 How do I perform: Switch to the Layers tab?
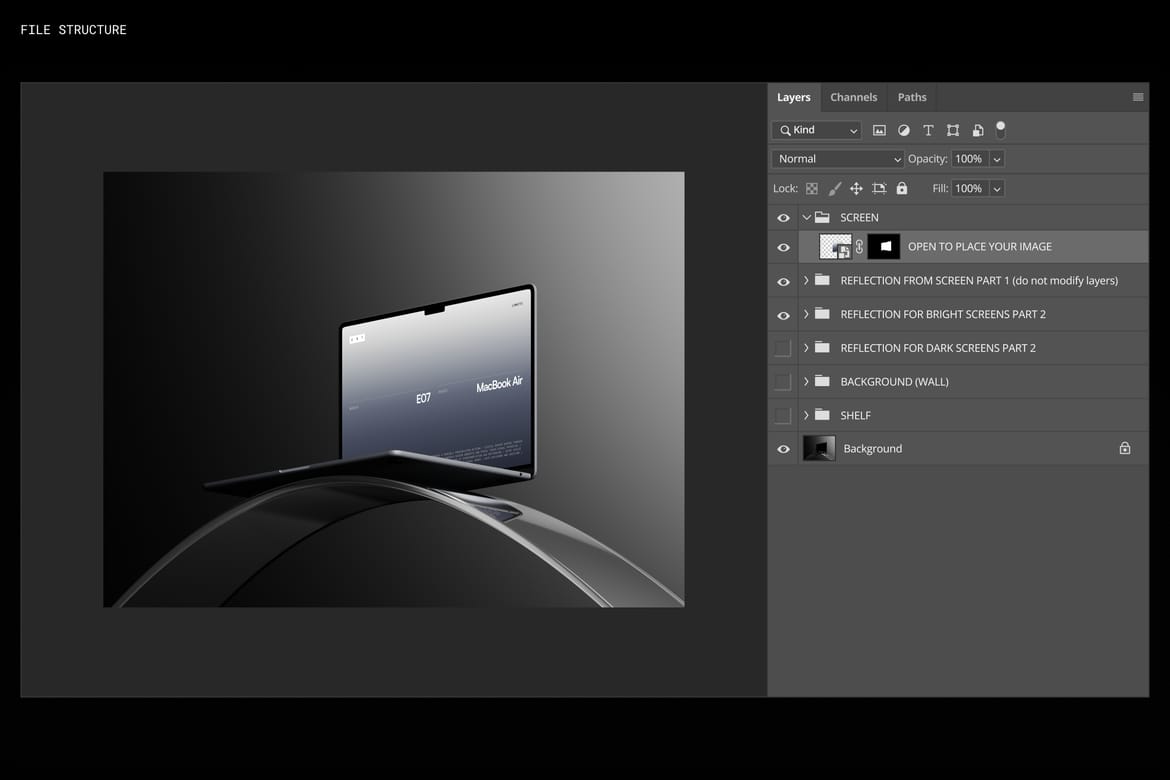(x=793, y=97)
